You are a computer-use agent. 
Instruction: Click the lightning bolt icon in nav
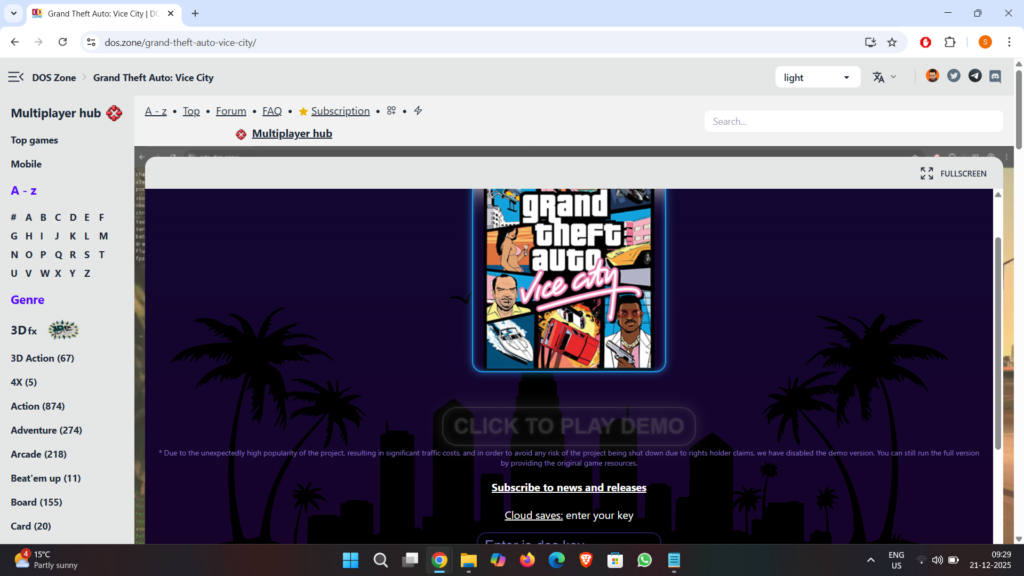[x=418, y=111]
